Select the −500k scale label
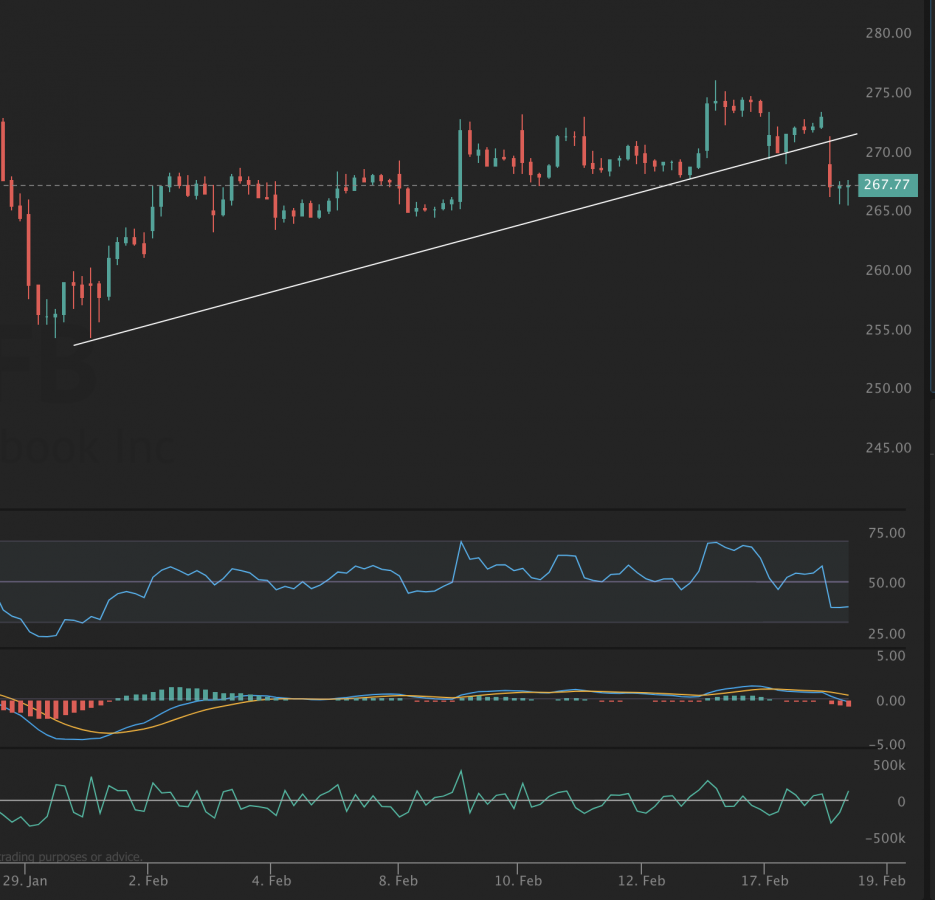This screenshot has height=900, width=935. coord(886,839)
